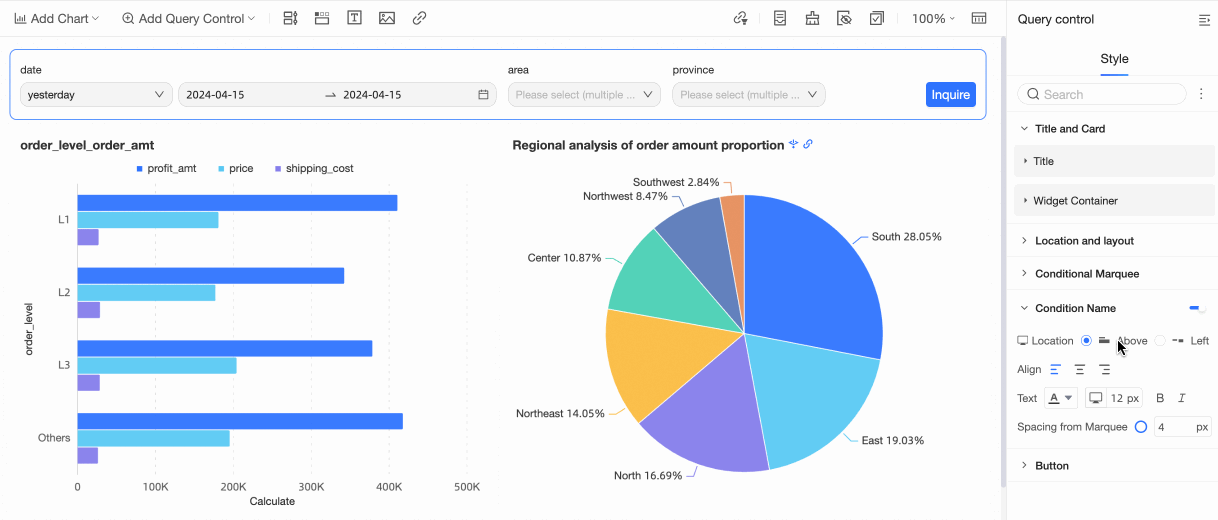1218x520 pixels.
Task: Collapse the Condition Name section
Action: [1024, 308]
